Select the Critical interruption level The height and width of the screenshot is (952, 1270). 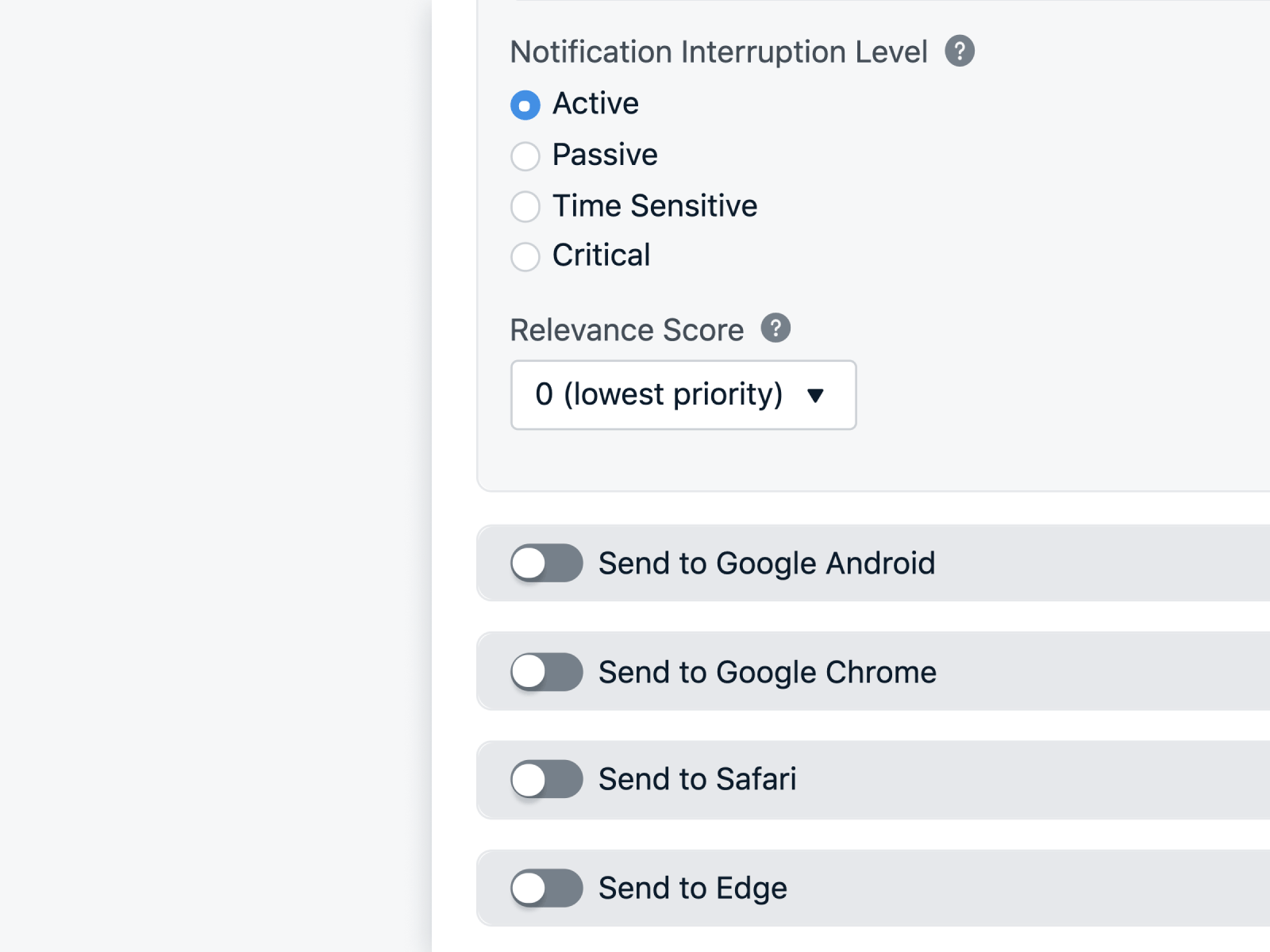pos(525,257)
